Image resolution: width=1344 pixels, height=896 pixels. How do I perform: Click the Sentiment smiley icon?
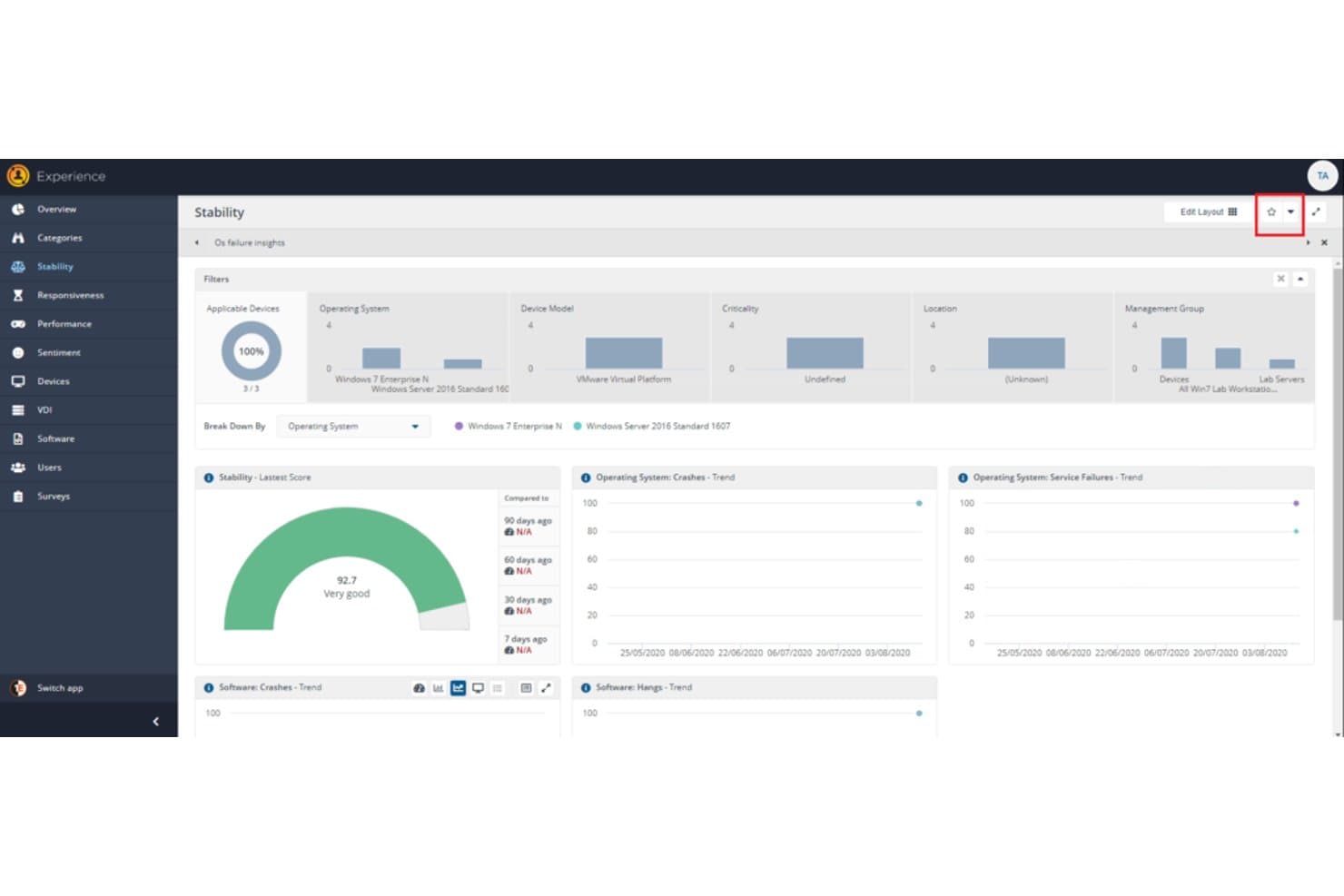point(18,352)
